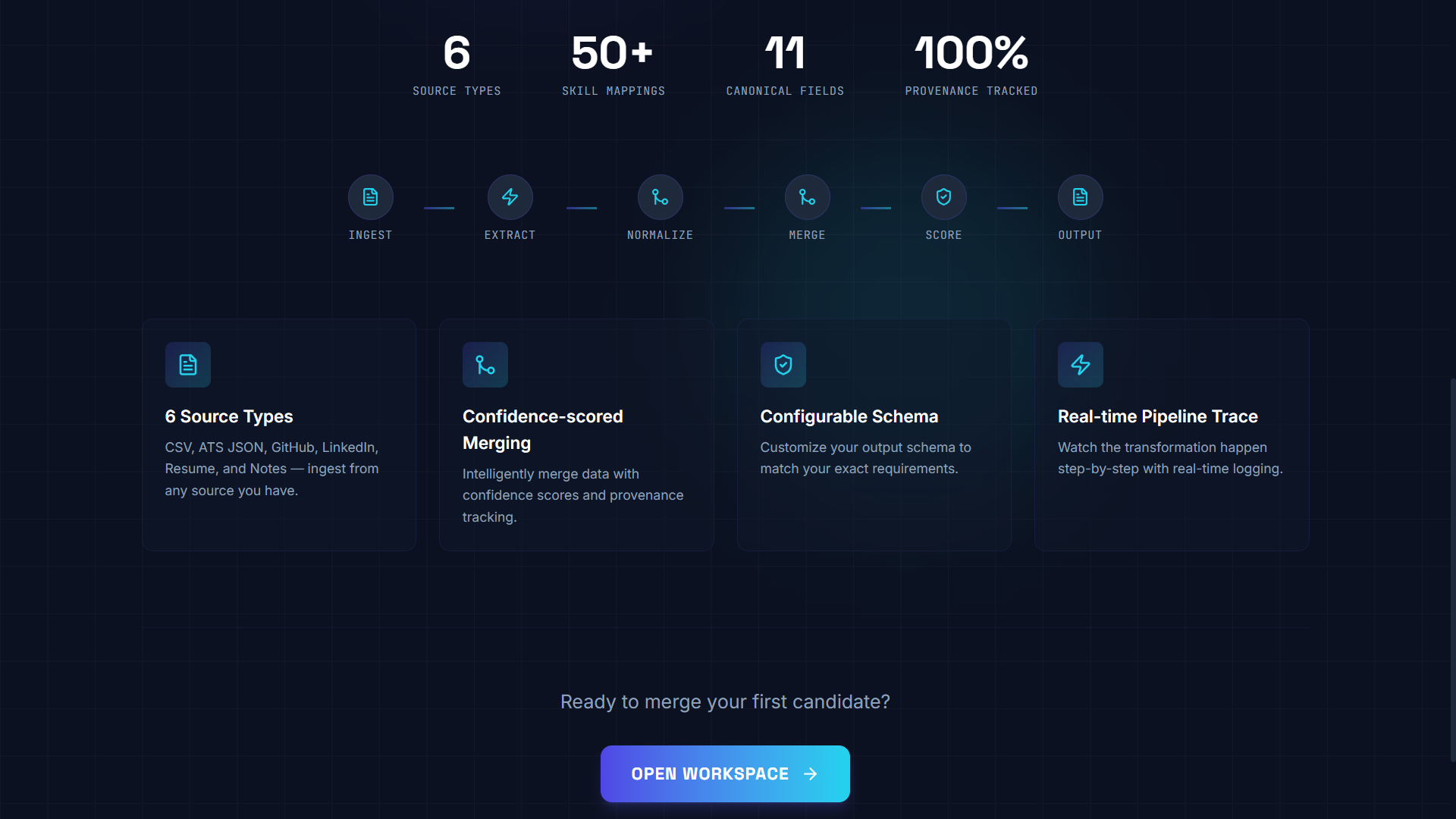Select the Output document icon
The image size is (1456, 819).
[1080, 197]
